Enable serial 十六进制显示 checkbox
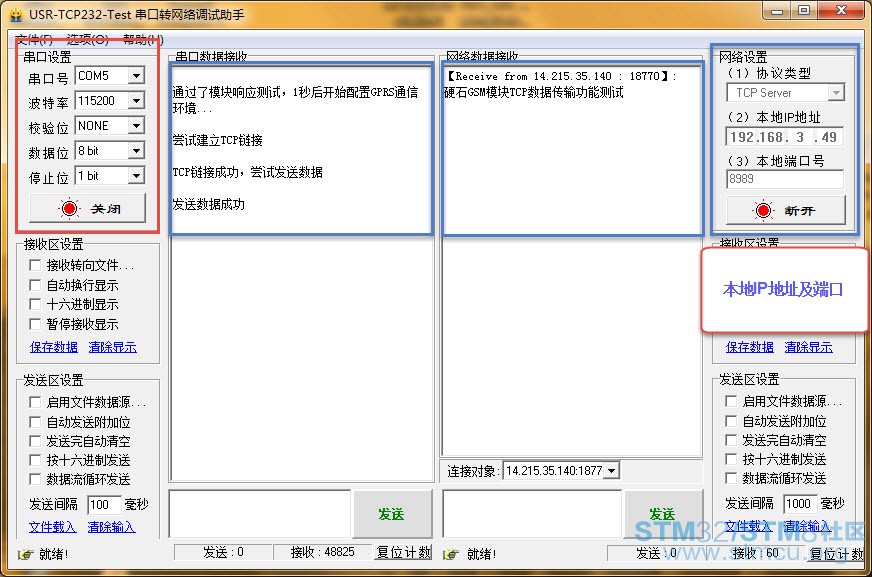The height and width of the screenshot is (577, 872). pos(34,304)
